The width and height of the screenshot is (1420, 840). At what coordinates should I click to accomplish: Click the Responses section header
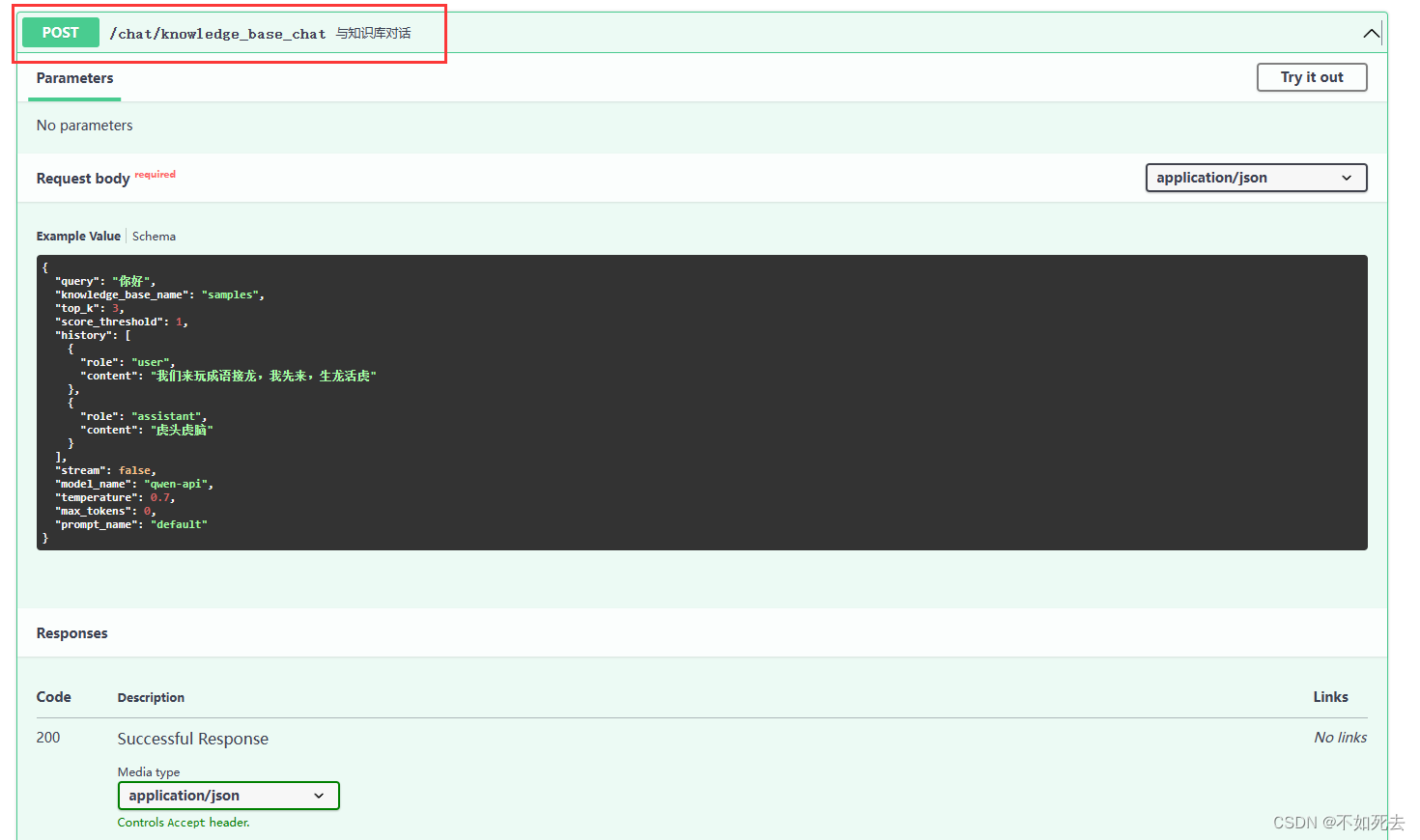point(71,632)
